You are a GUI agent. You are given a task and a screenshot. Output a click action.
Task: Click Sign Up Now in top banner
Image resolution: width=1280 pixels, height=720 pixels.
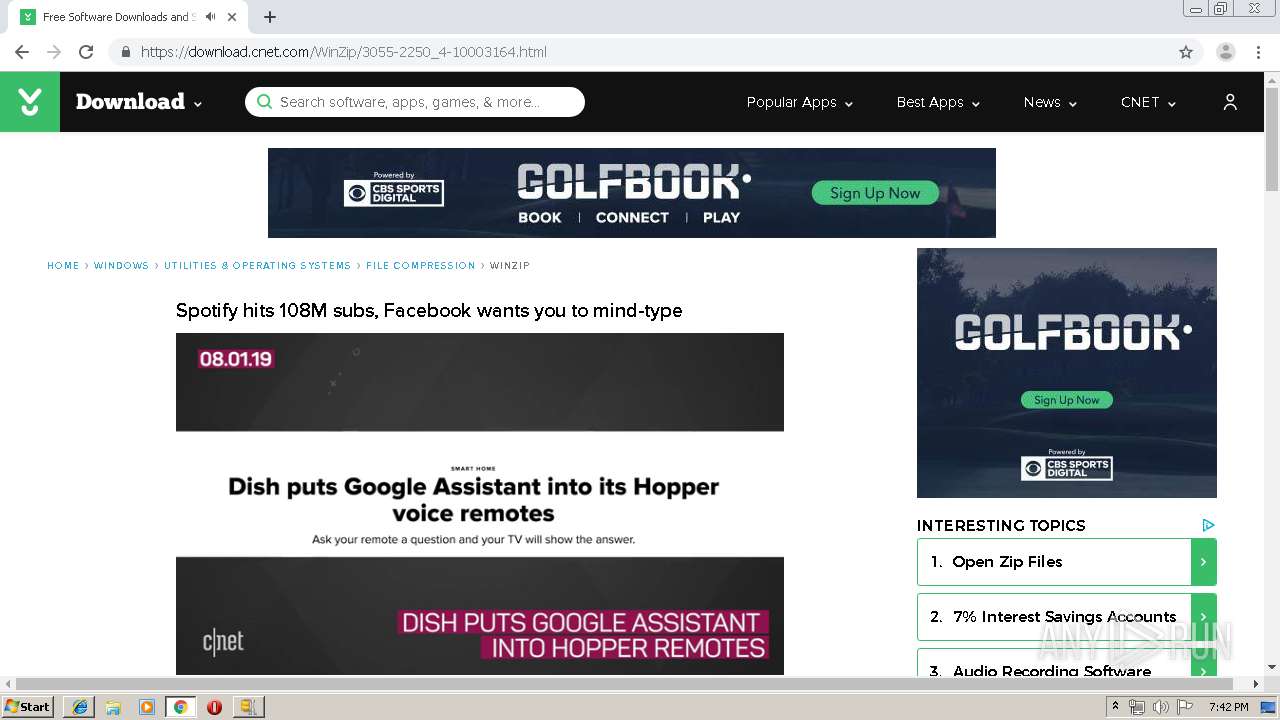[875, 193]
